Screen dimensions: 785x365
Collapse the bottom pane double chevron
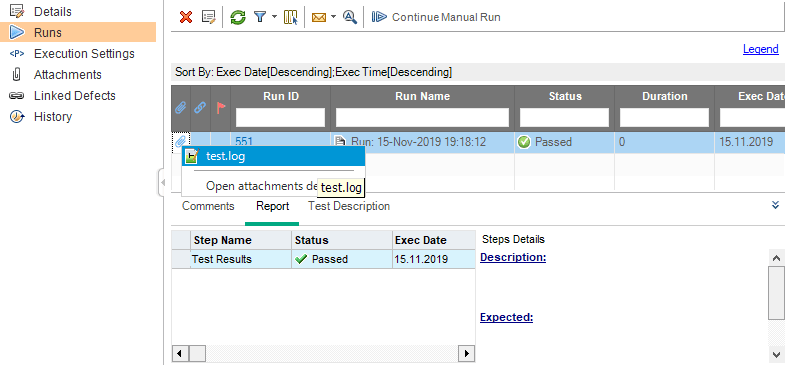pyautogui.click(x=775, y=205)
